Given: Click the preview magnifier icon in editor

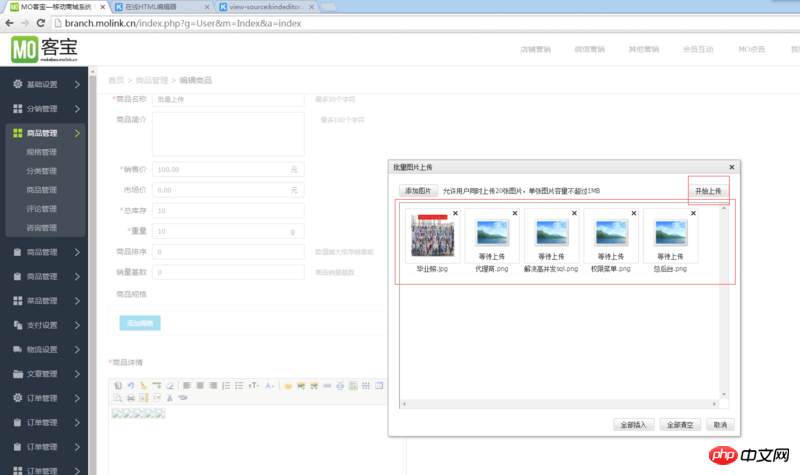Looking at the screenshot, I should point(117,397).
